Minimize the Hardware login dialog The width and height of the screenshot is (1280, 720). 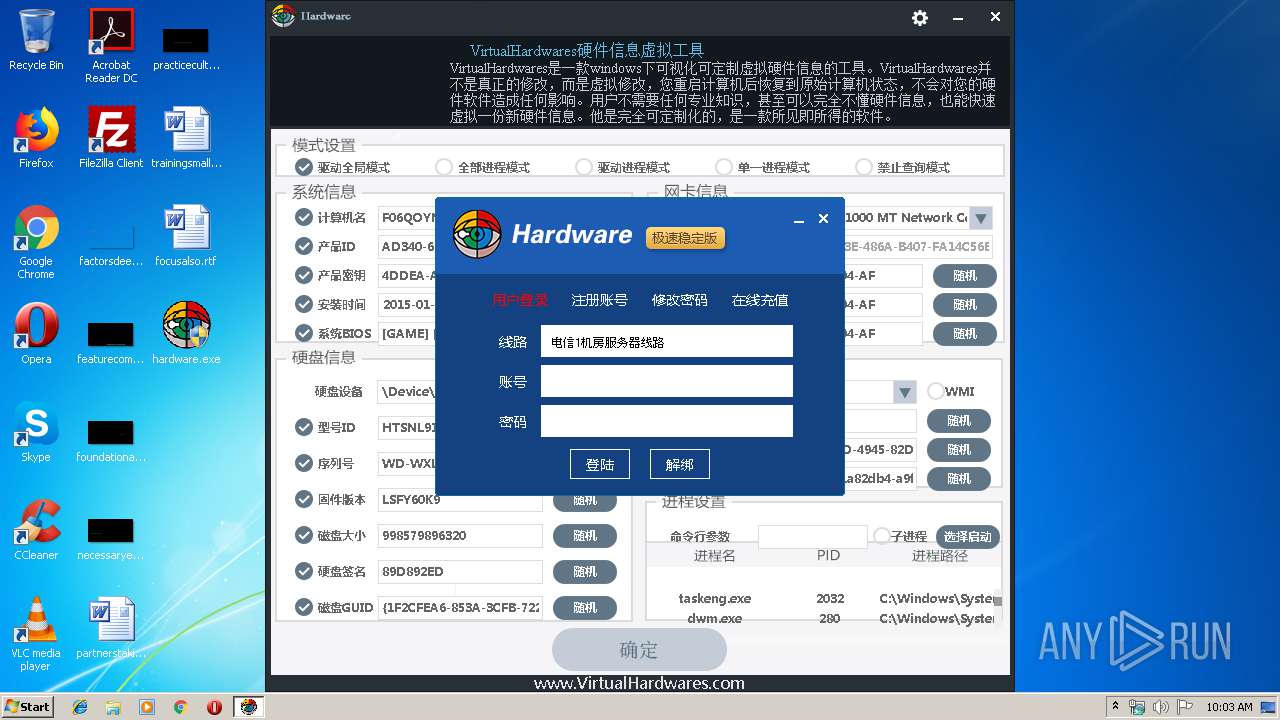pyautogui.click(x=799, y=219)
